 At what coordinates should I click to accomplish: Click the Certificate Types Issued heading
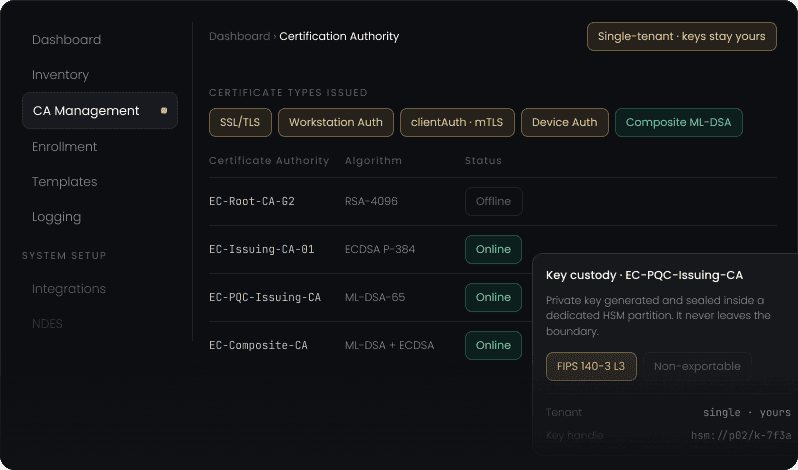point(288,93)
